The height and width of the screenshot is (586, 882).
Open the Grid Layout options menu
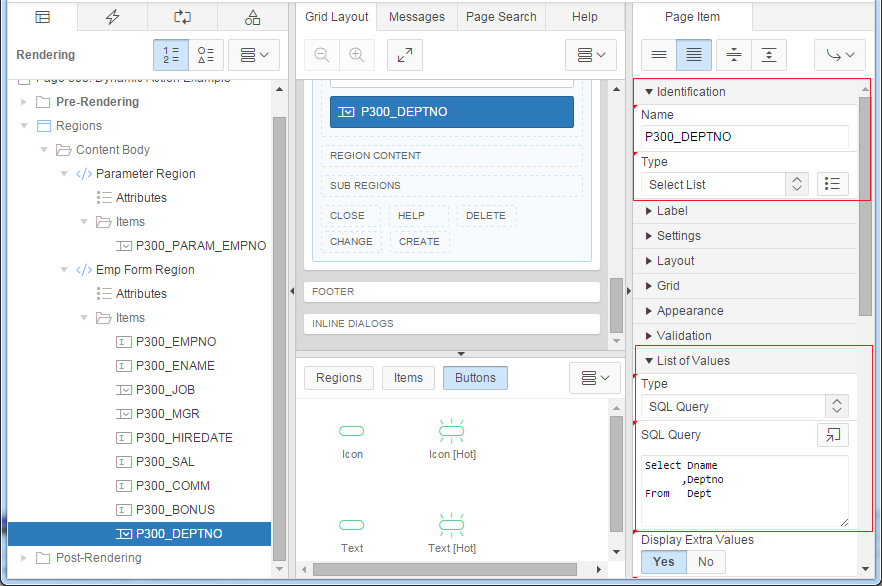coord(591,55)
